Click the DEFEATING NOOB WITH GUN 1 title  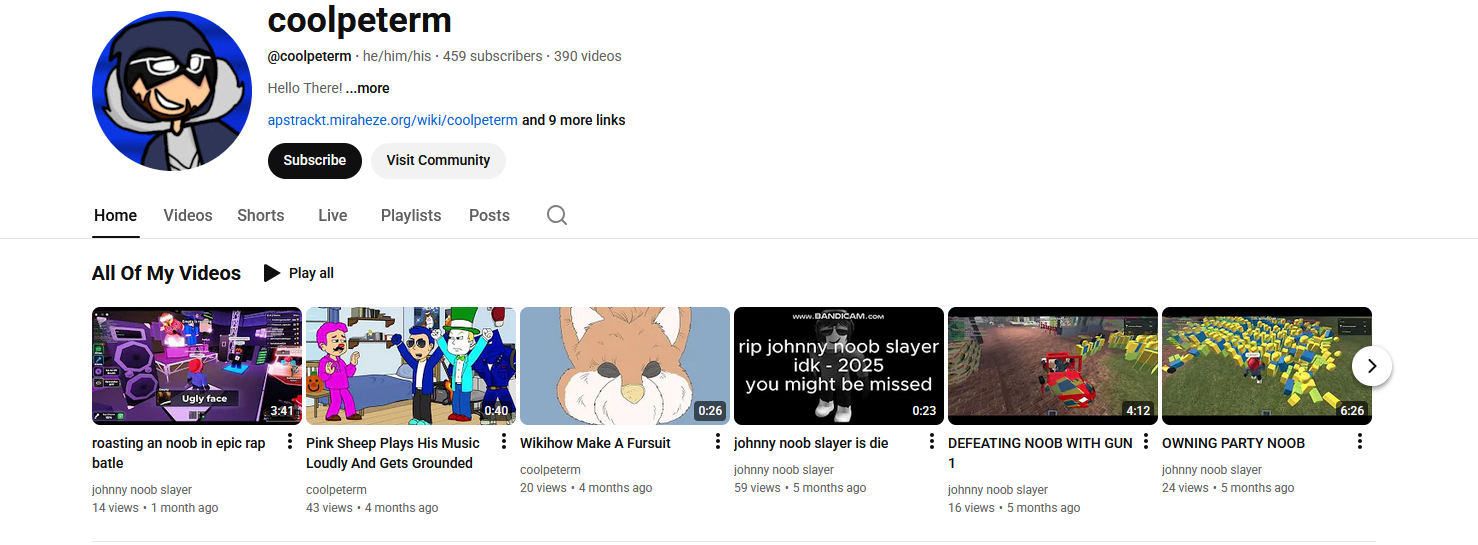point(1040,453)
